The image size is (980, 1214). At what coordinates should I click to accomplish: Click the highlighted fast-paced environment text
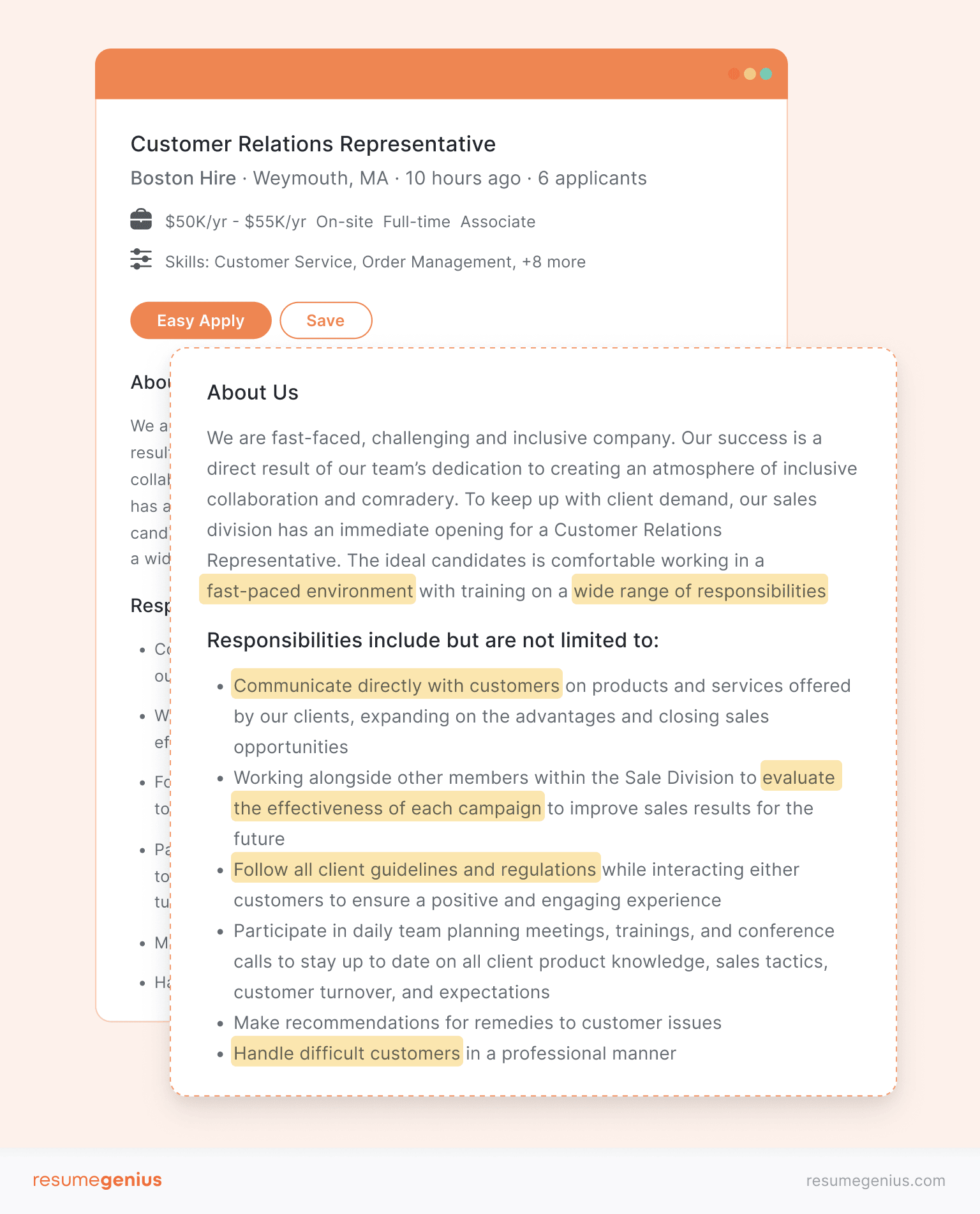point(307,590)
